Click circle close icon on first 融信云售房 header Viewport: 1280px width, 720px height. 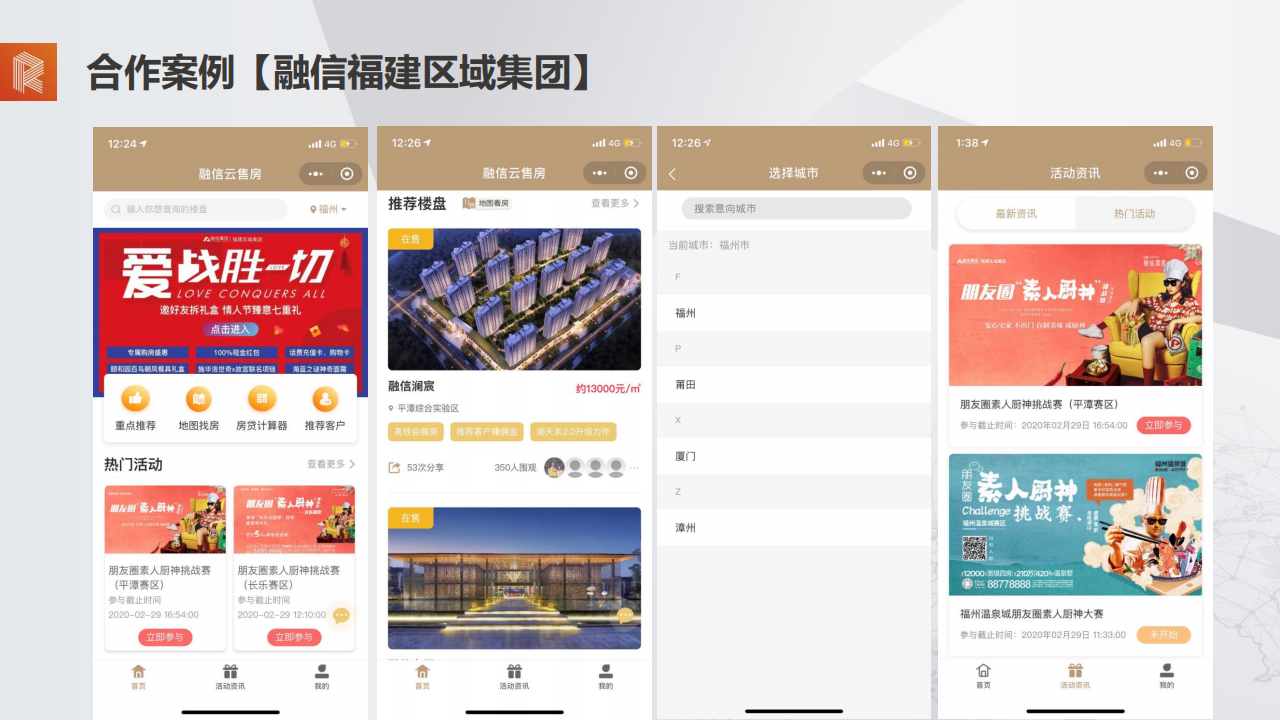point(347,174)
